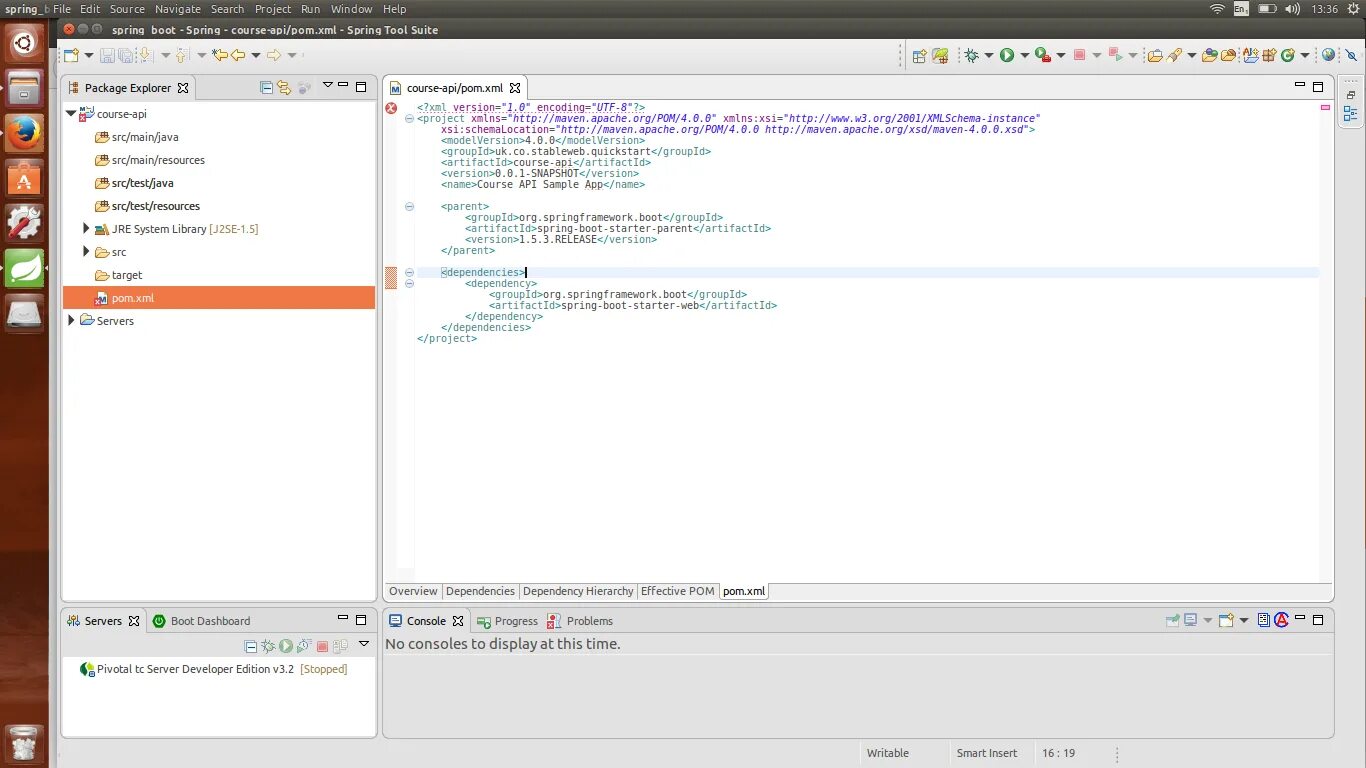Expand the src folder node
Screen dimensions: 1366x768
(87, 252)
